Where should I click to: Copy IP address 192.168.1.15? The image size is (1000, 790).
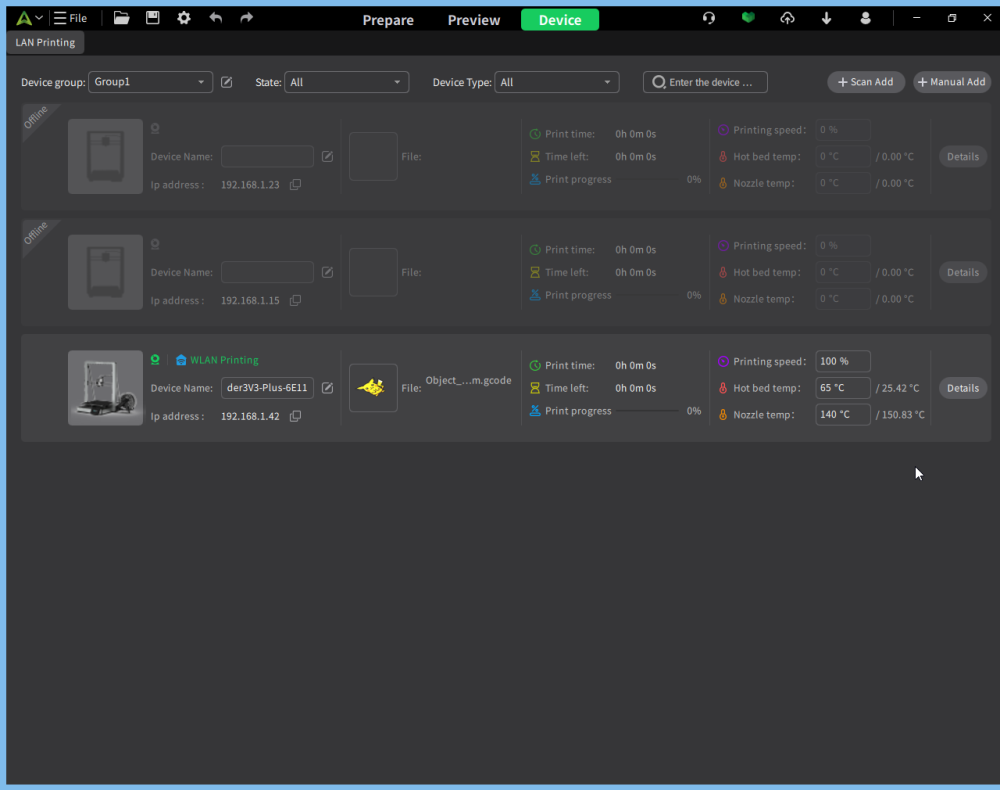point(295,300)
